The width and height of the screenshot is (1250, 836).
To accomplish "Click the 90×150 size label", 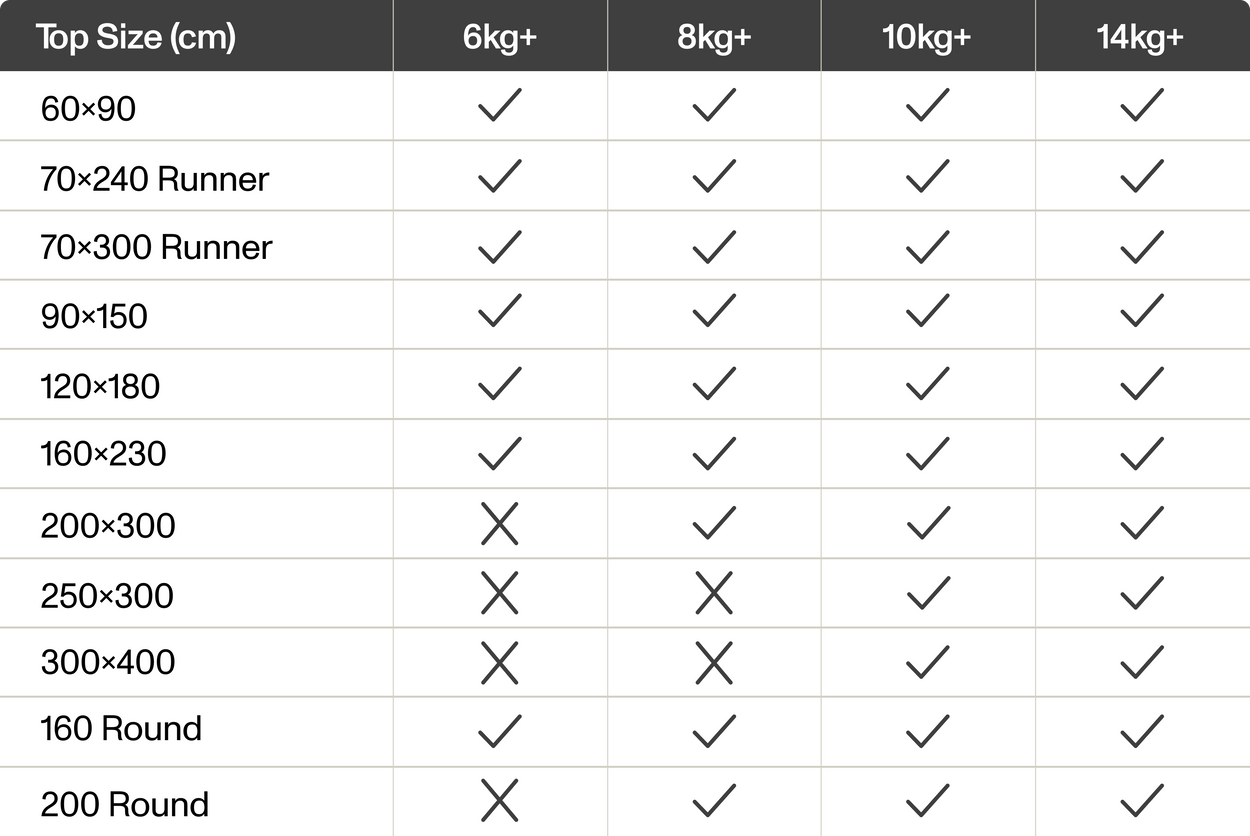I will click(94, 317).
